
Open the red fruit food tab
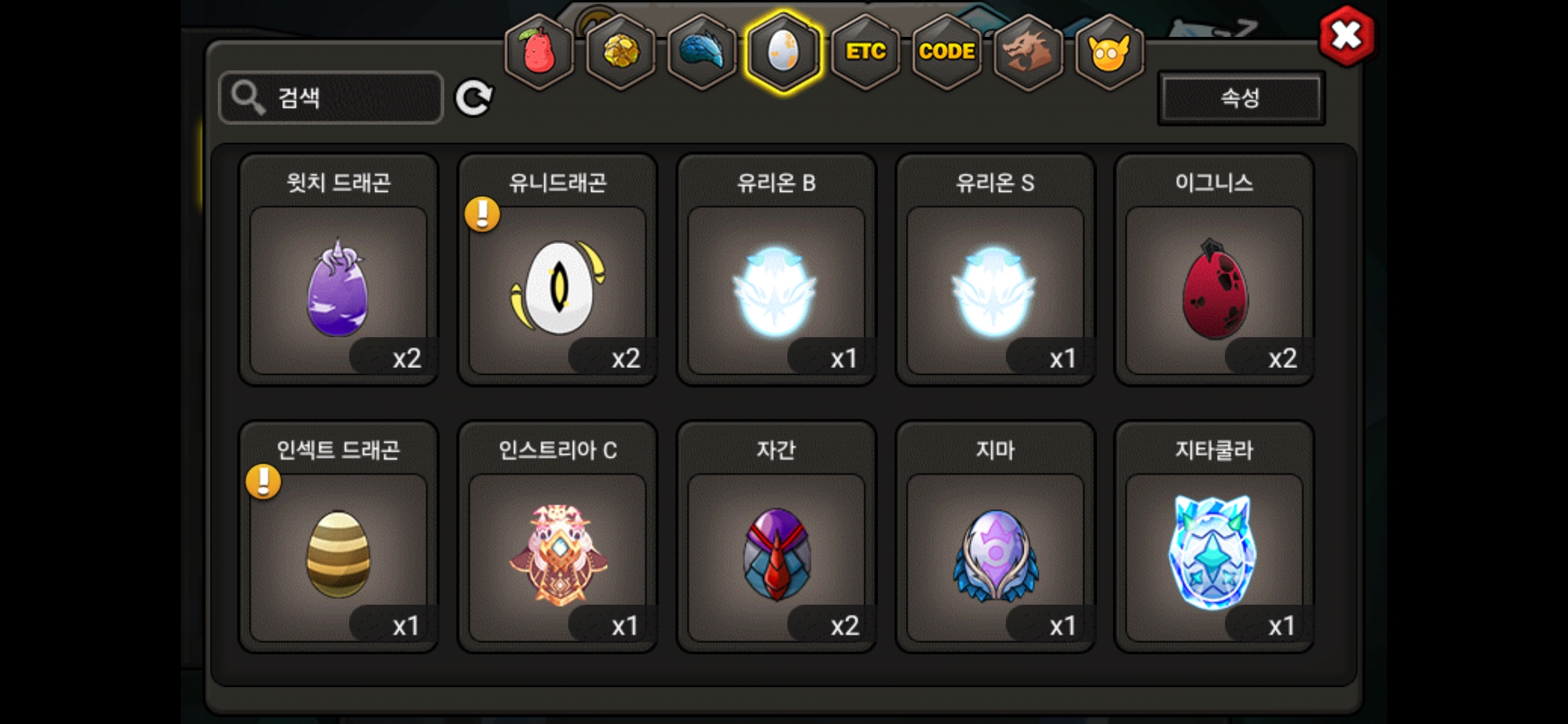coord(539,52)
